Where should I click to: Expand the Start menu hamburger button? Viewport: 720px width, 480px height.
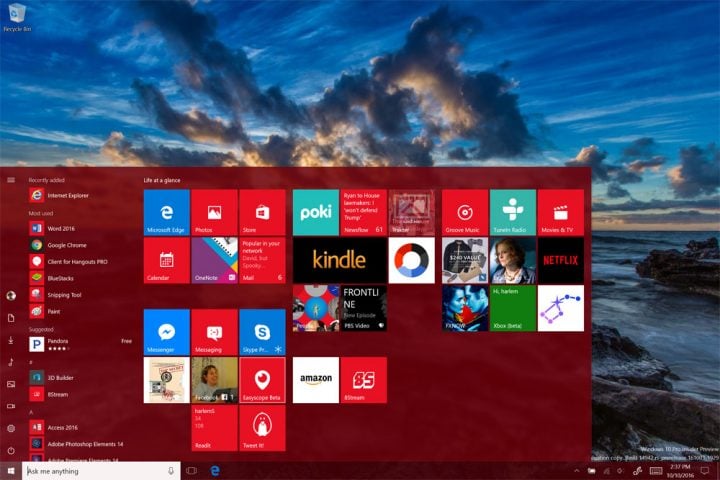(11, 180)
